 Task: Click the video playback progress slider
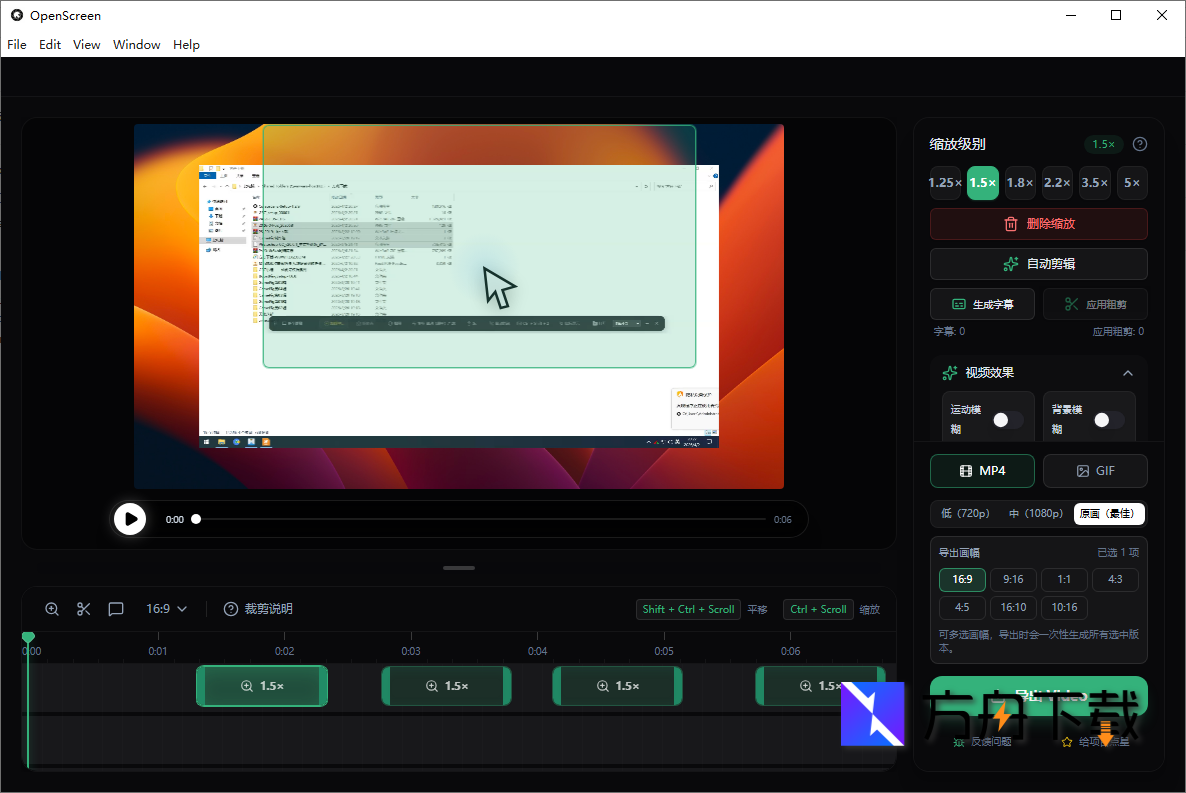[480, 519]
